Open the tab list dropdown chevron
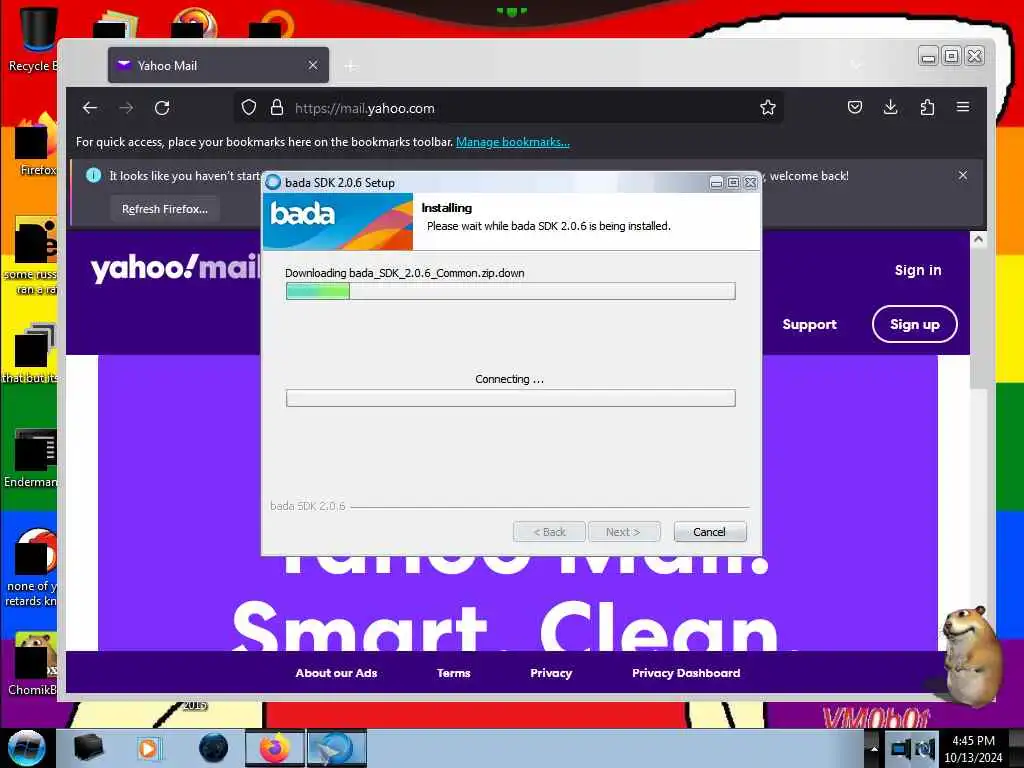Screen dimensions: 1024x768 click(856, 65)
